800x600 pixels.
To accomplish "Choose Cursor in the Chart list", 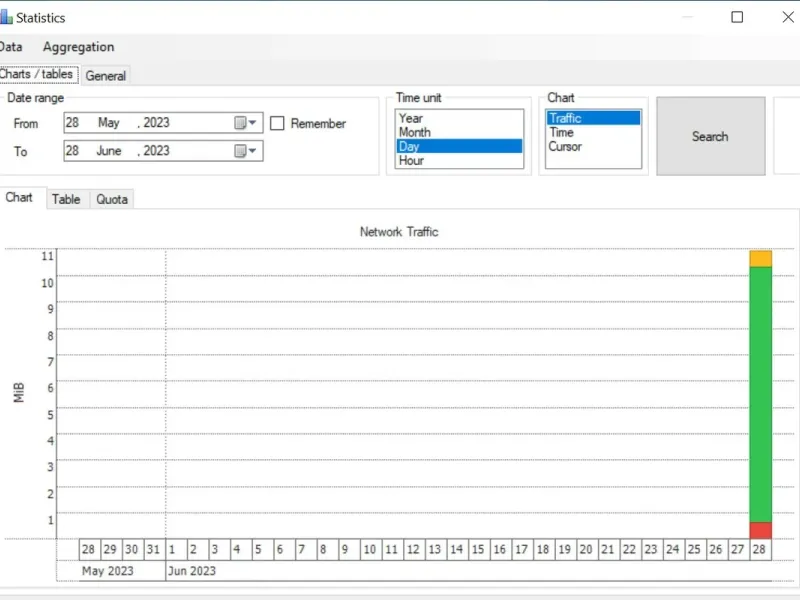I will 593,147.
